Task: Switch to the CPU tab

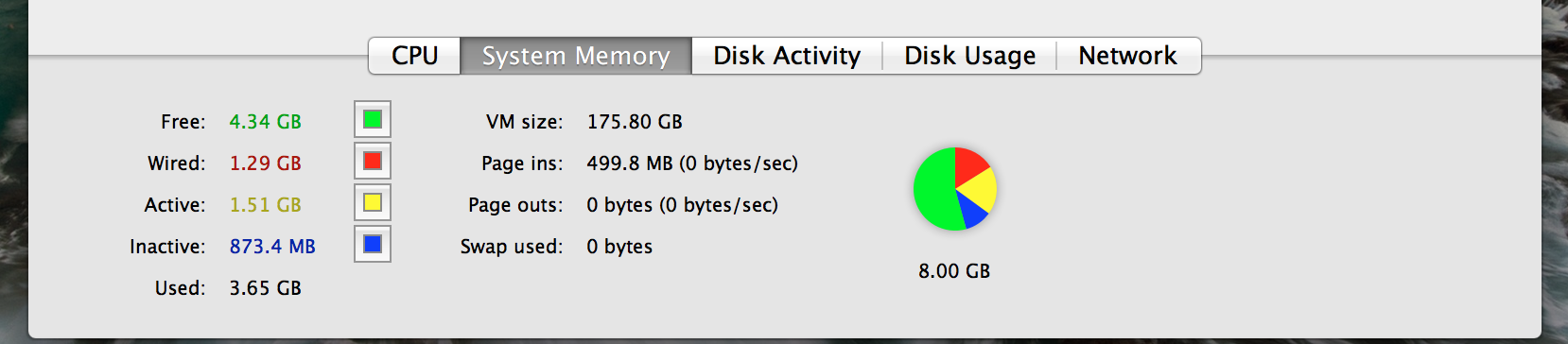Action: click(414, 56)
